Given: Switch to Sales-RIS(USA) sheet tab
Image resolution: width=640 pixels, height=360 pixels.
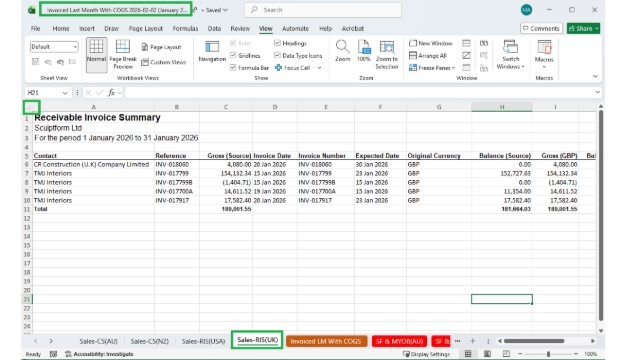Looking at the screenshot, I should [x=203, y=341].
